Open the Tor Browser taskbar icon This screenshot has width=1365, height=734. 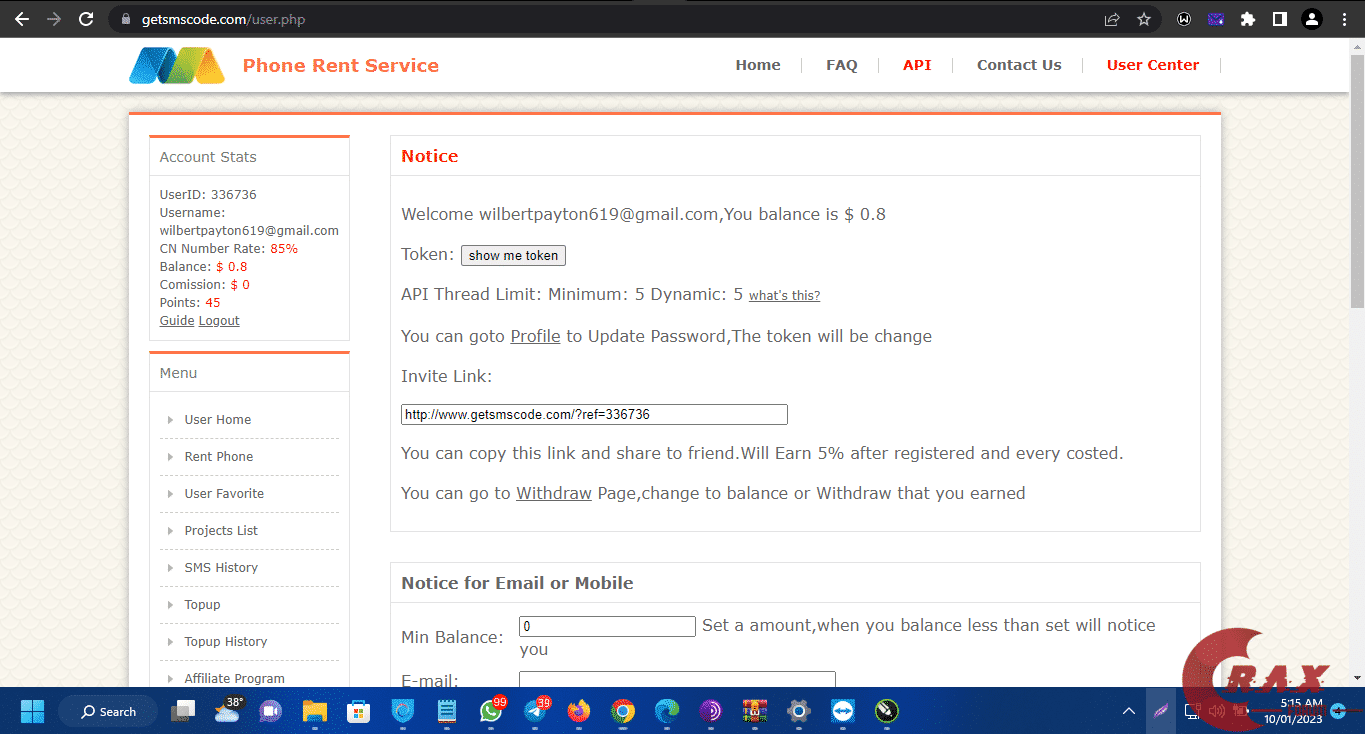[710, 711]
